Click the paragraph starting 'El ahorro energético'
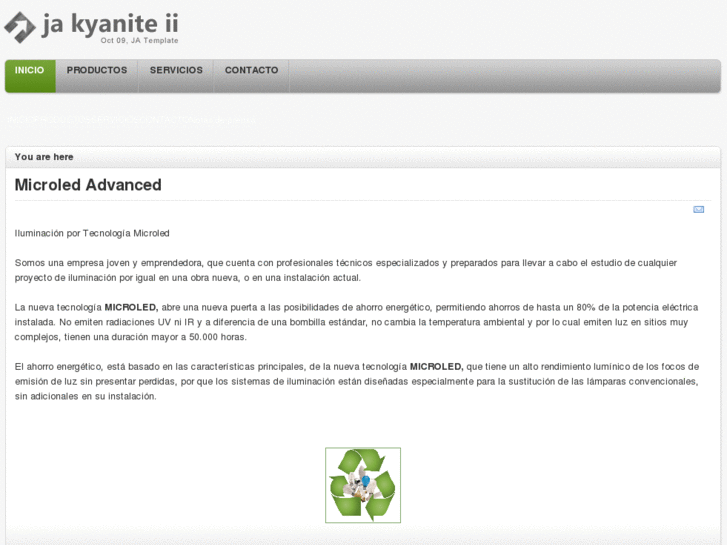This screenshot has height=545, width=727. (357, 381)
